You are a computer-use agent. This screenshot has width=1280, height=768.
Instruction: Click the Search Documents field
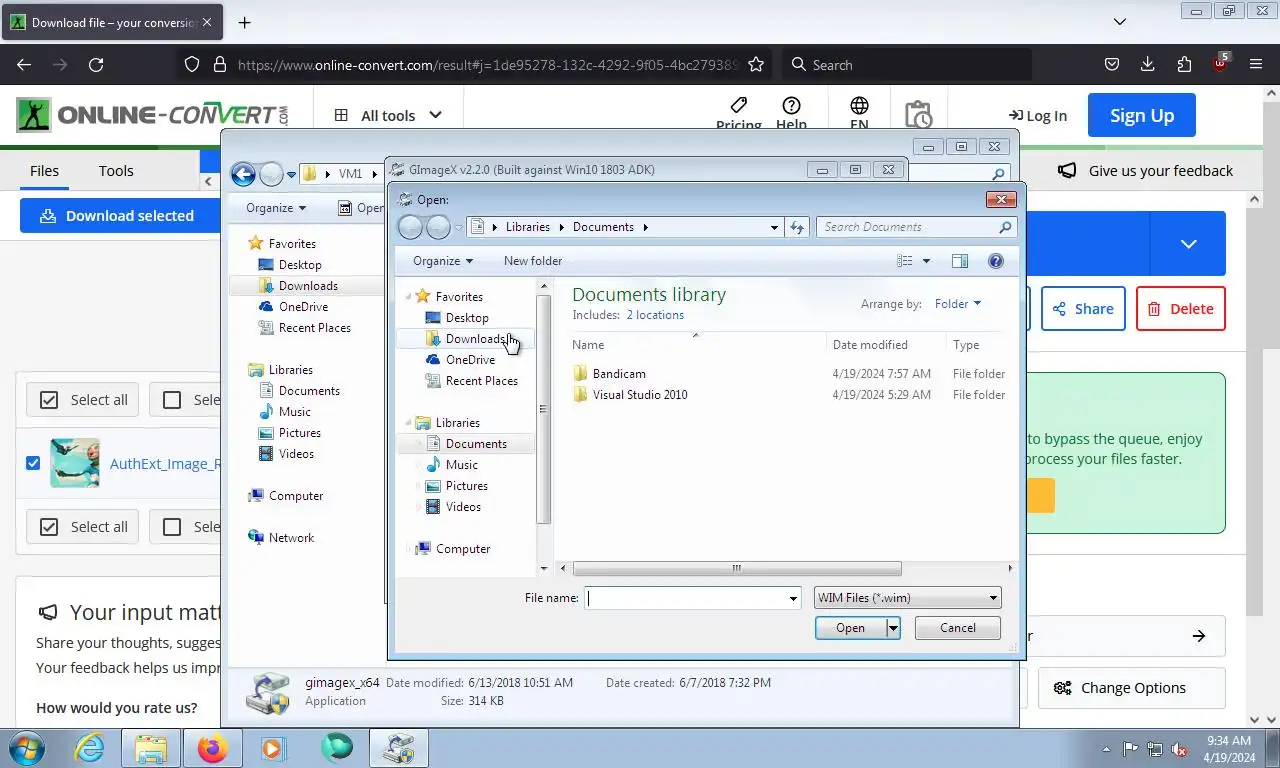915,227
